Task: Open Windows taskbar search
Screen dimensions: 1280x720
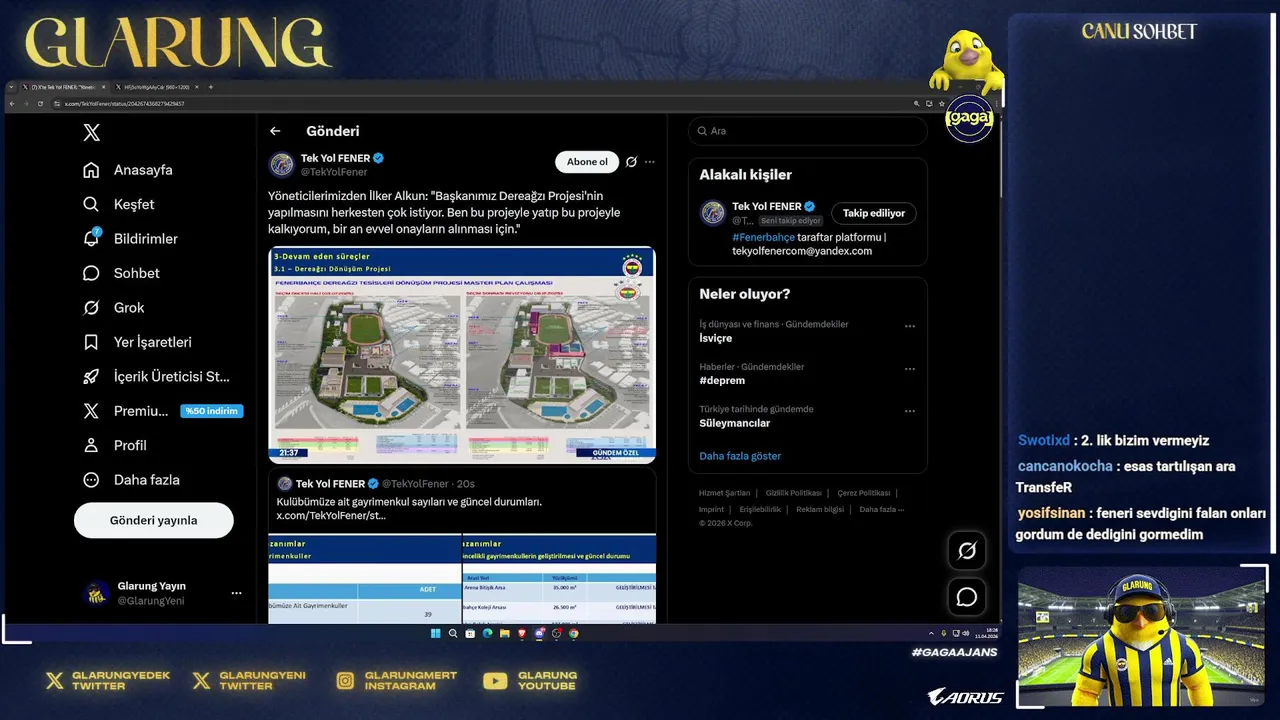Action: tap(453, 633)
